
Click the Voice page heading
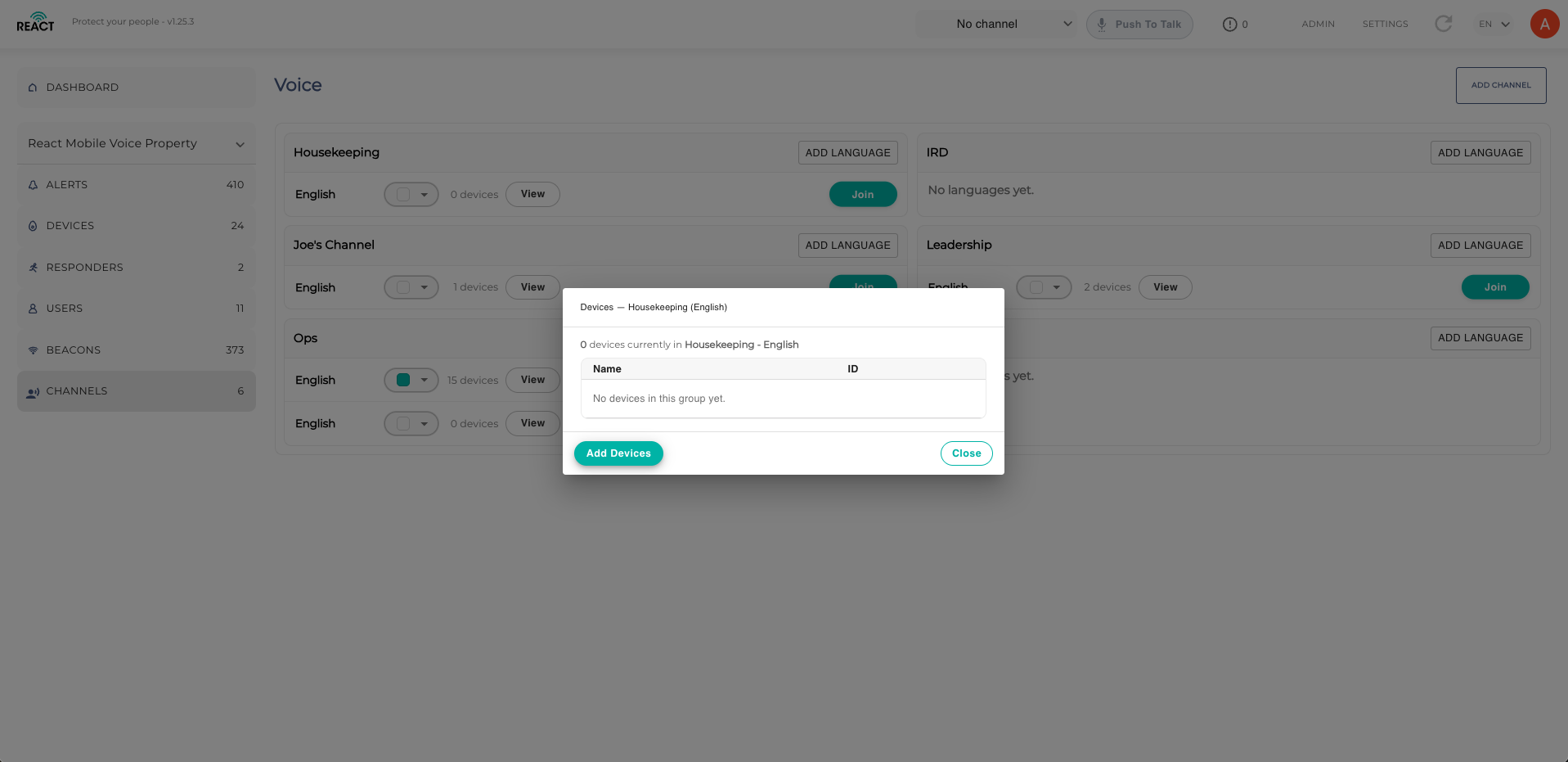[x=298, y=85]
